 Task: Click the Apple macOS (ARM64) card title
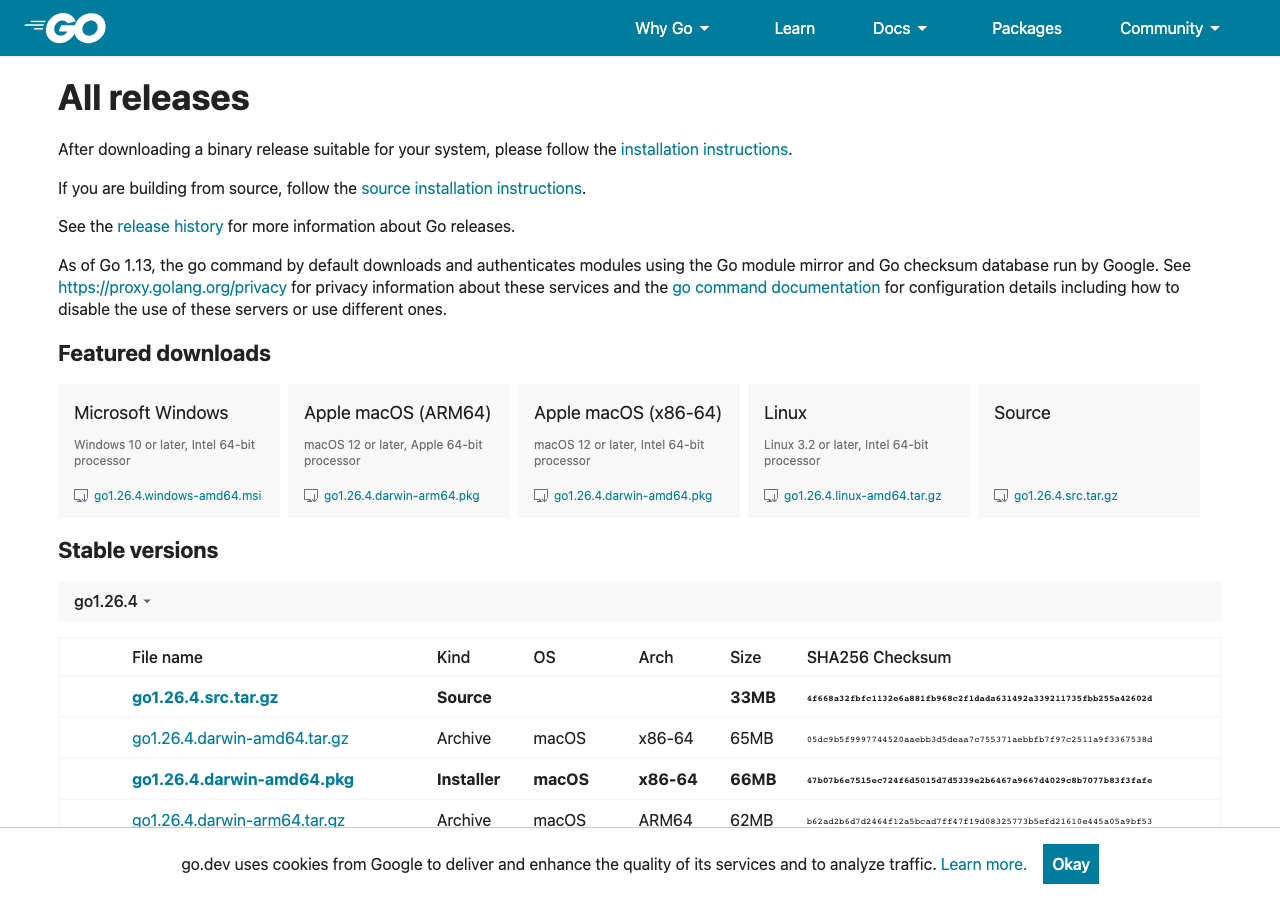click(x=398, y=413)
